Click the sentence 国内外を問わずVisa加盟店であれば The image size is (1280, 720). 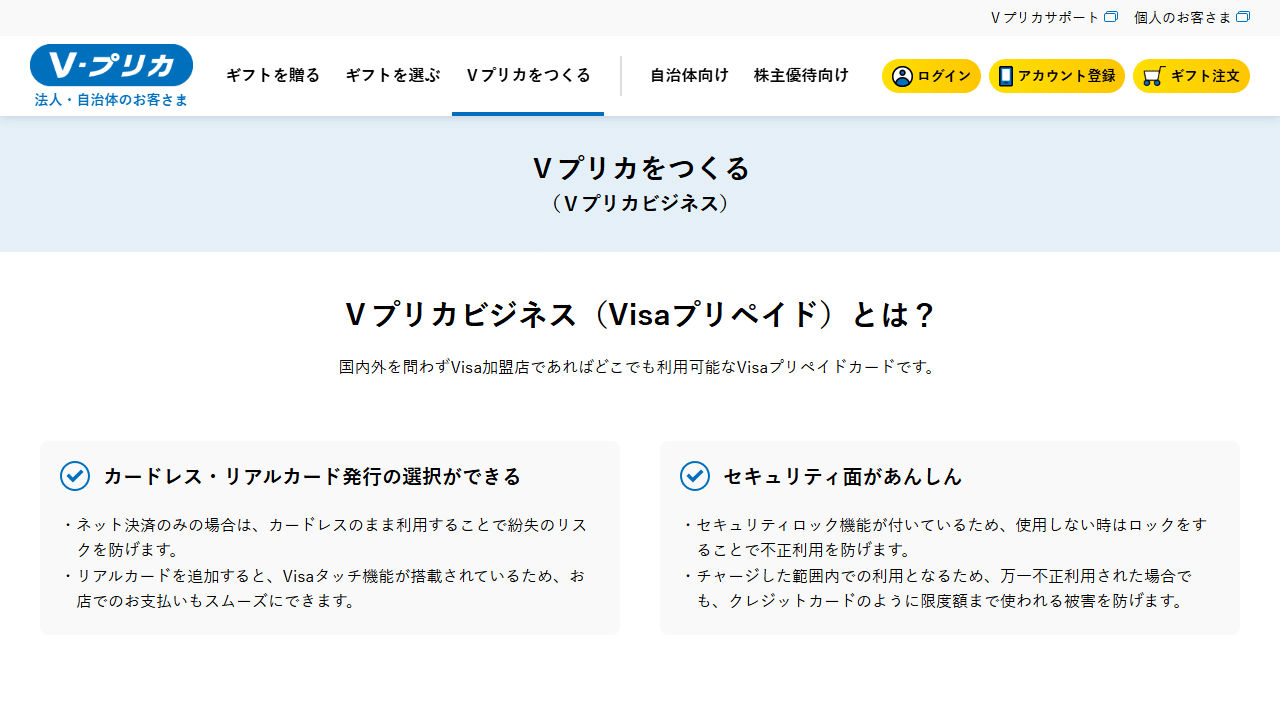click(640, 367)
